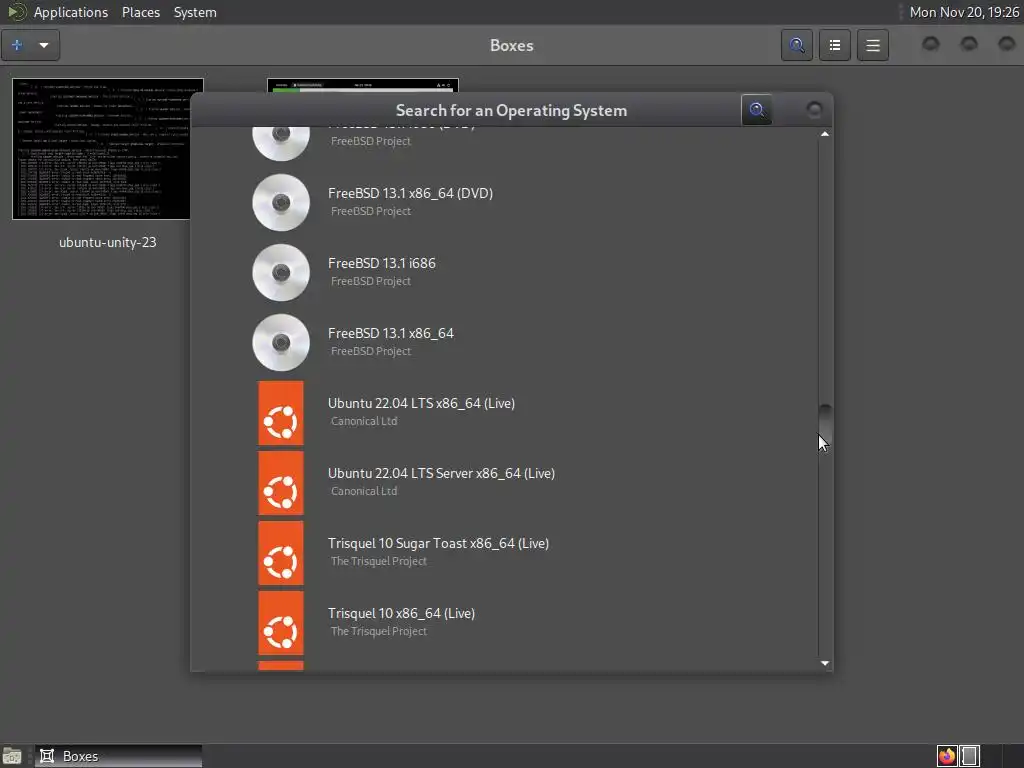Open the second box thumbnail behind the dialog
Image resolution: width=1024 pixels, height=768 pixels.
click(362, 85)
